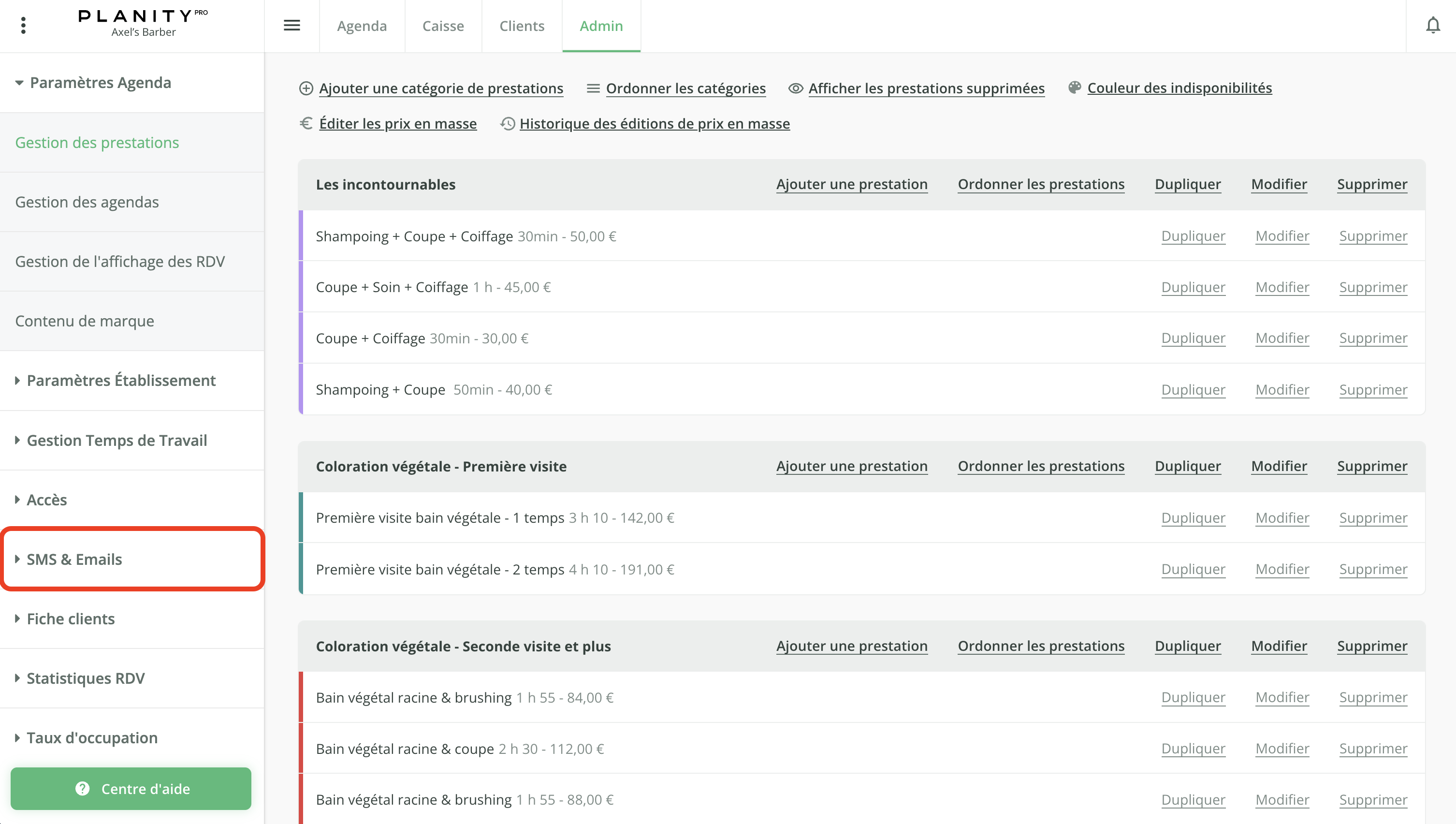Switch to the Caisse tab

pyautogui.click(x=443, y=26)
